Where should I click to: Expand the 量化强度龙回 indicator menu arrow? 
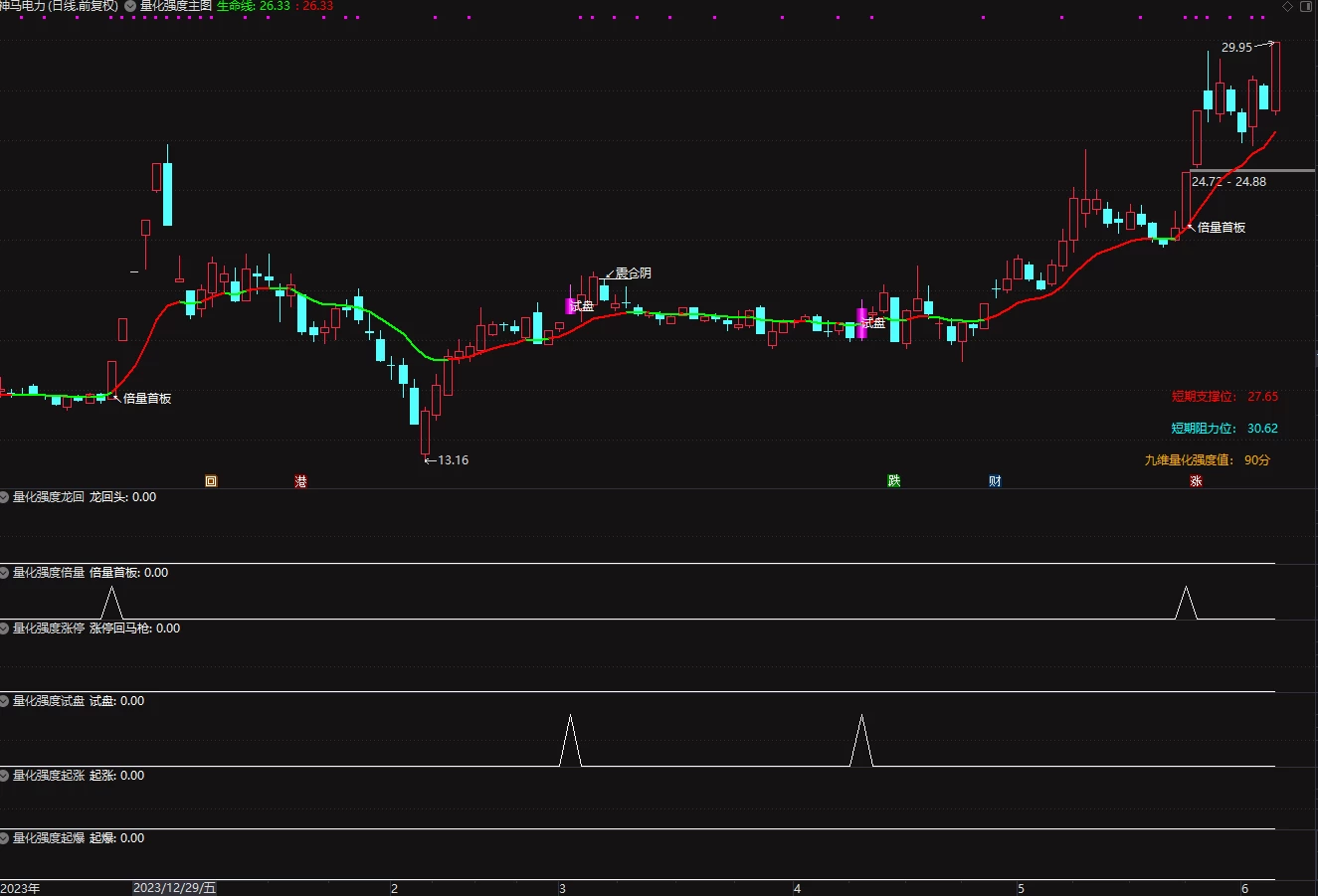(5, 496)
